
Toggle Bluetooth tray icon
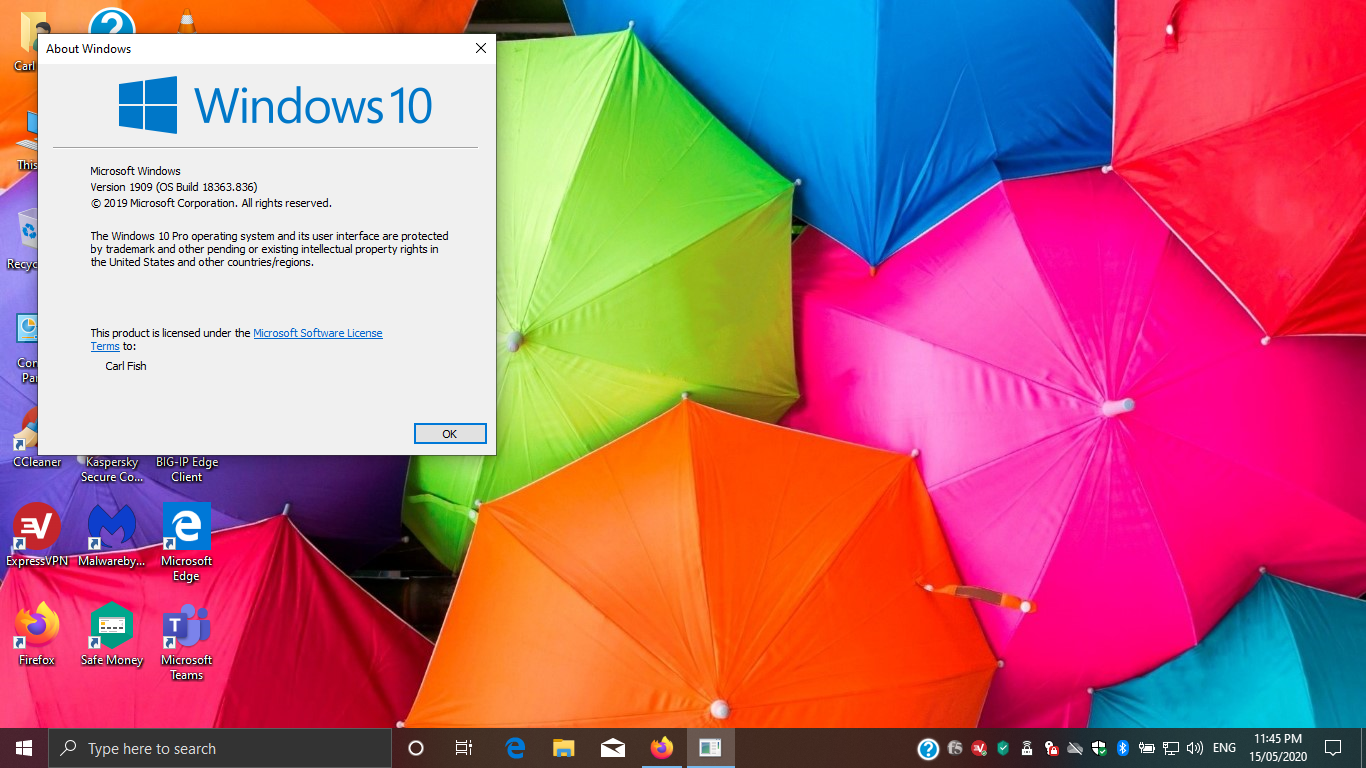click(1122, 748)
